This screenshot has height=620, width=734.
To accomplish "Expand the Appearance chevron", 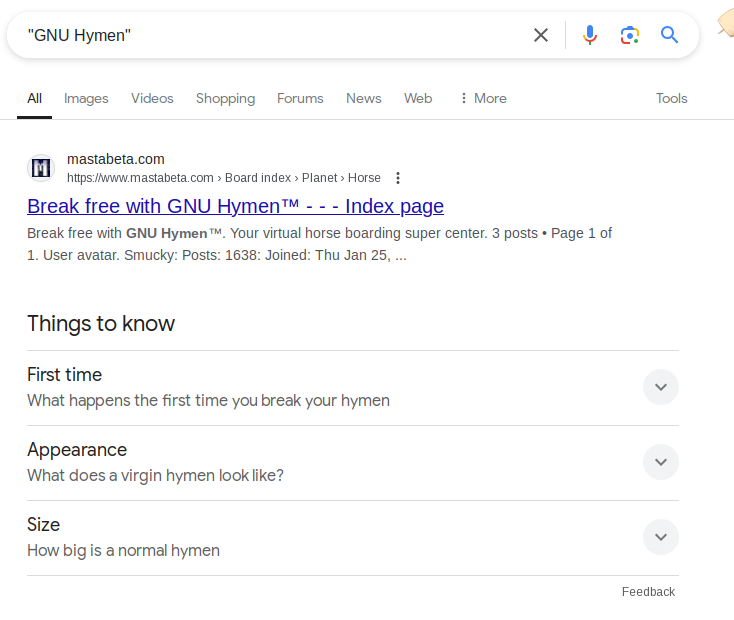I will click(x=661, y=462).
